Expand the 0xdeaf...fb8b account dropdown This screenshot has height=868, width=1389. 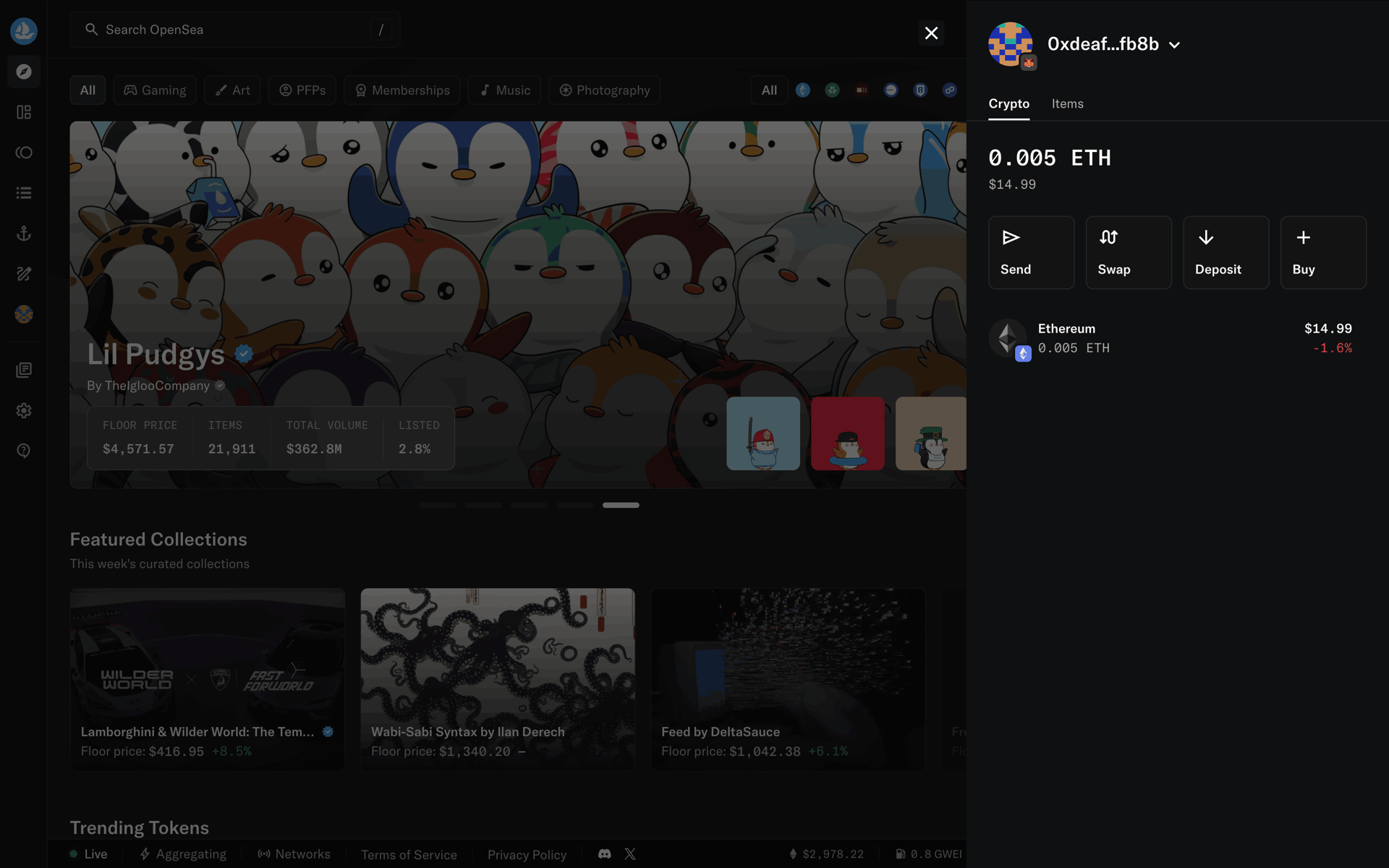coord(1113,44)
